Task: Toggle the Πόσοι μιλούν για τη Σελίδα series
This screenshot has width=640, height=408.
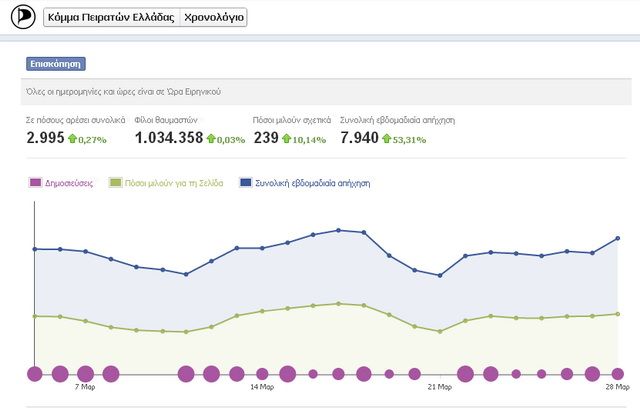Action: pos(174,183)
